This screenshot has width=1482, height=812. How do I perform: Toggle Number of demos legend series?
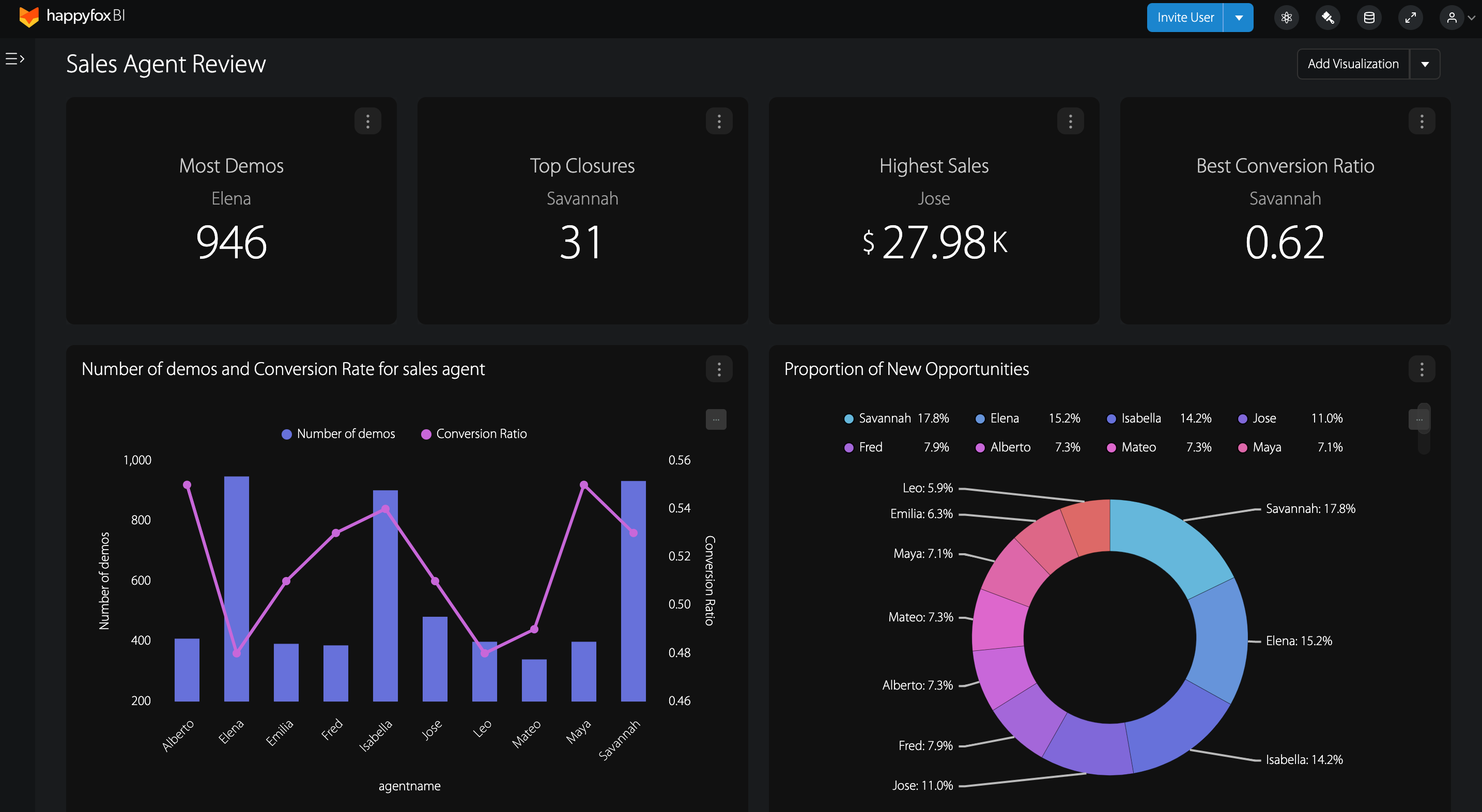point(338,433)
